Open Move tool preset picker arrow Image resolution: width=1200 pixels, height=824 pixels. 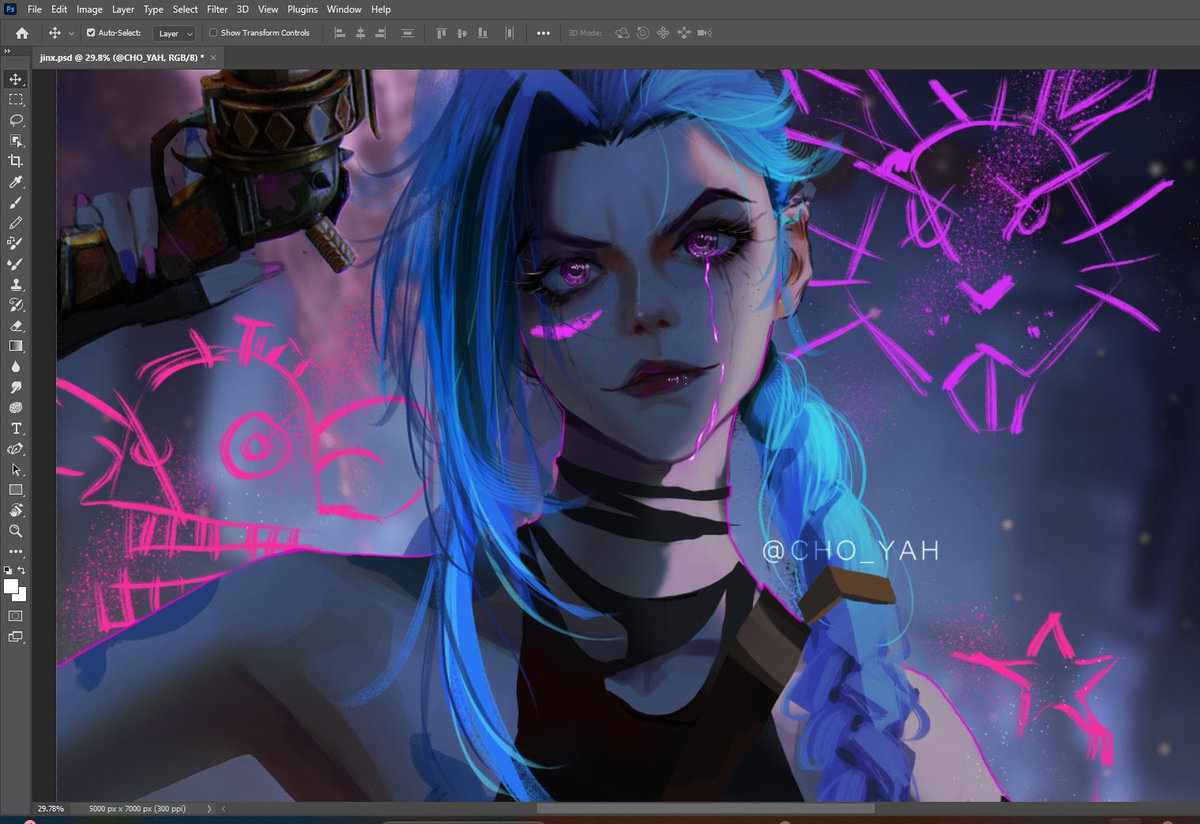72,33
